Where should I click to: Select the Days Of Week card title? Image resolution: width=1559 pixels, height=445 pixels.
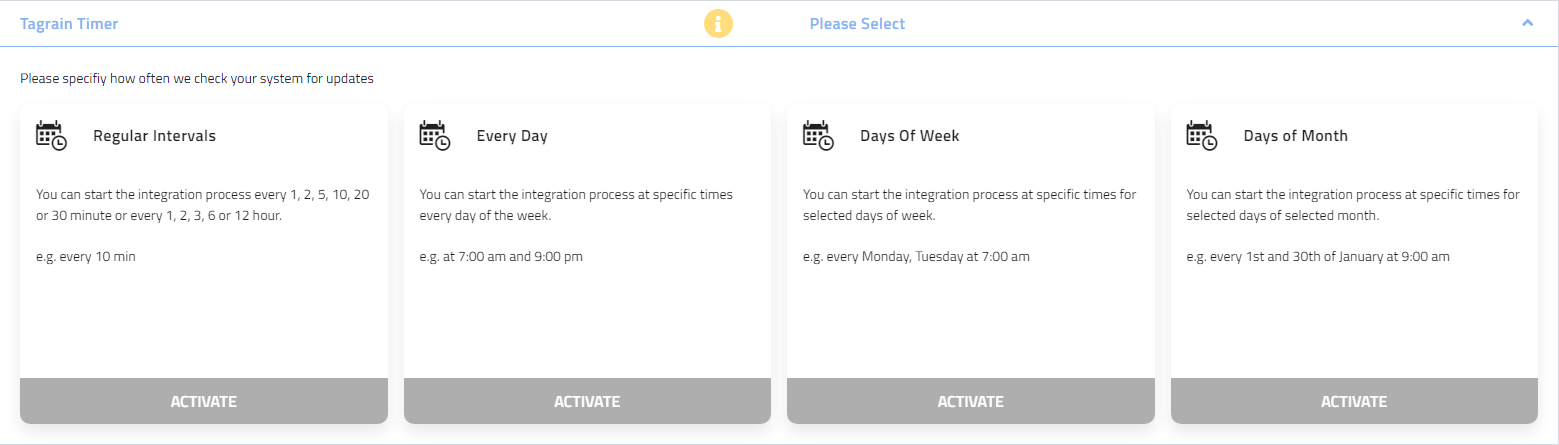909,136
